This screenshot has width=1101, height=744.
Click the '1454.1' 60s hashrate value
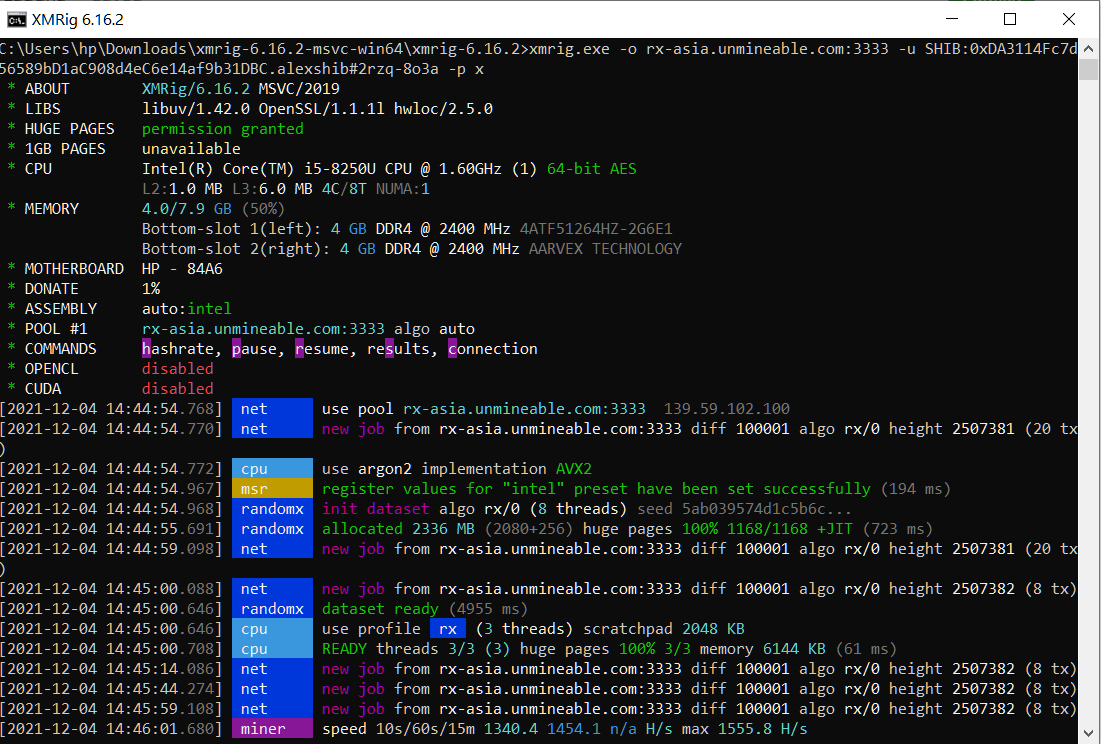pyautogui.click(x=574, y=729)
